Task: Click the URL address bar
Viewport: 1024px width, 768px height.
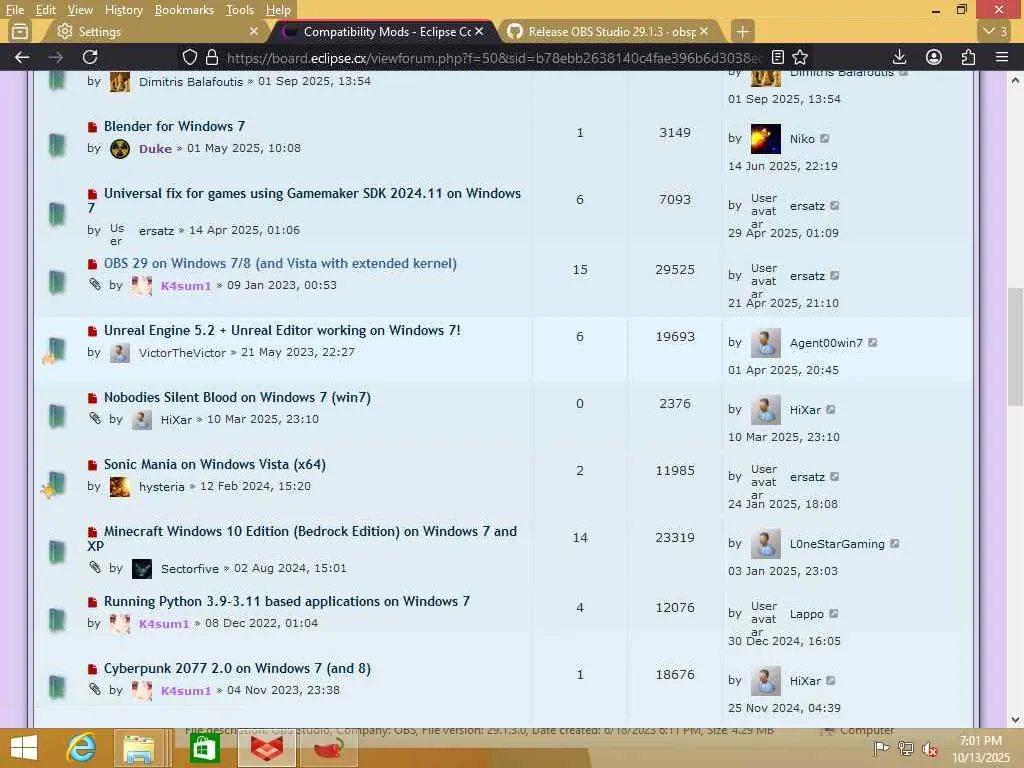Action: 493,57
